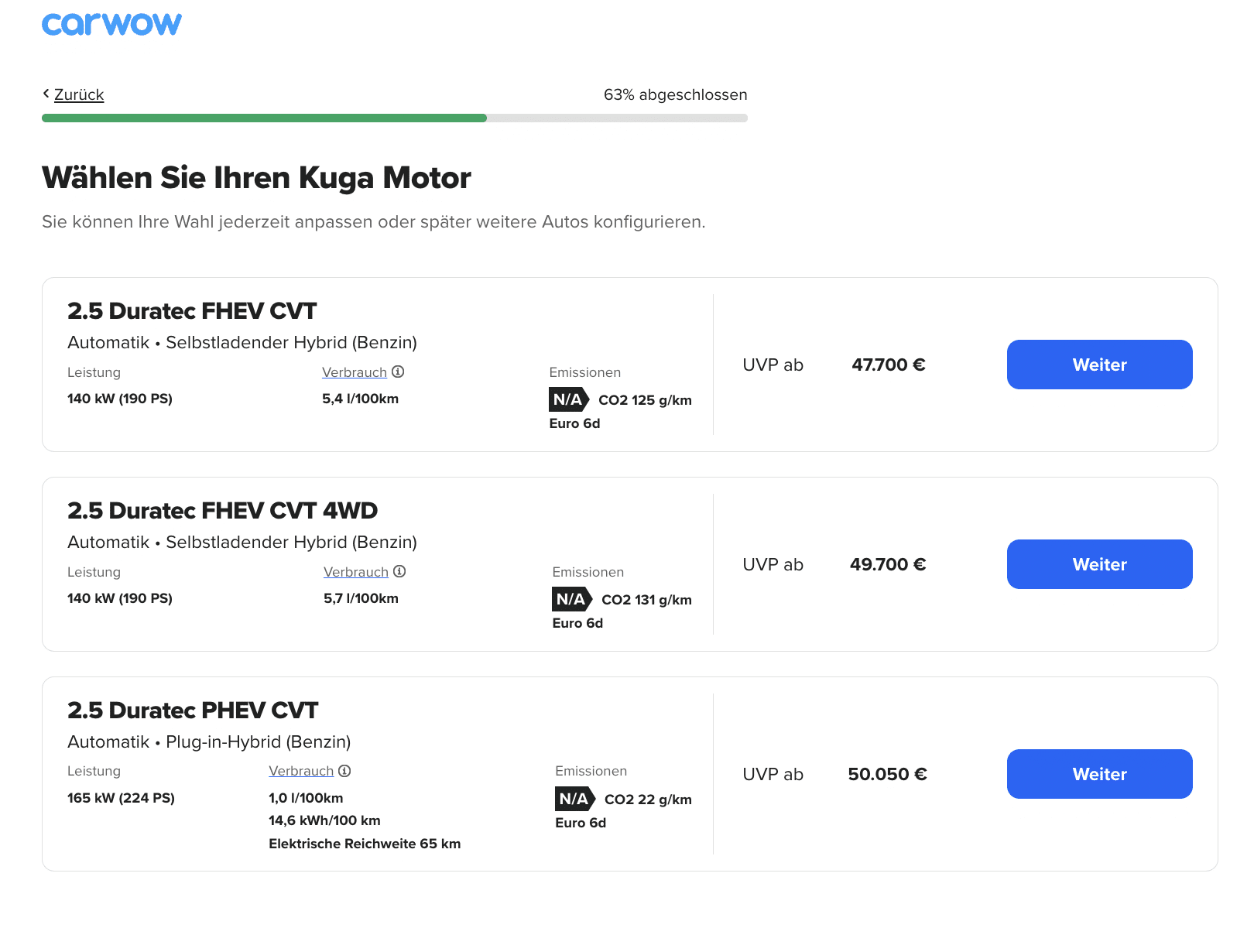Screen dimensions: 1254x952
Task: Click the carwow logo
Action: tap(111, 24)
